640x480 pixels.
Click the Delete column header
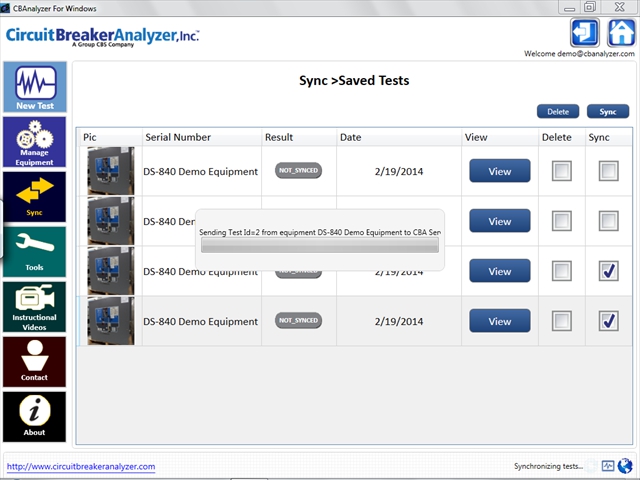click(x=562, y=137)
